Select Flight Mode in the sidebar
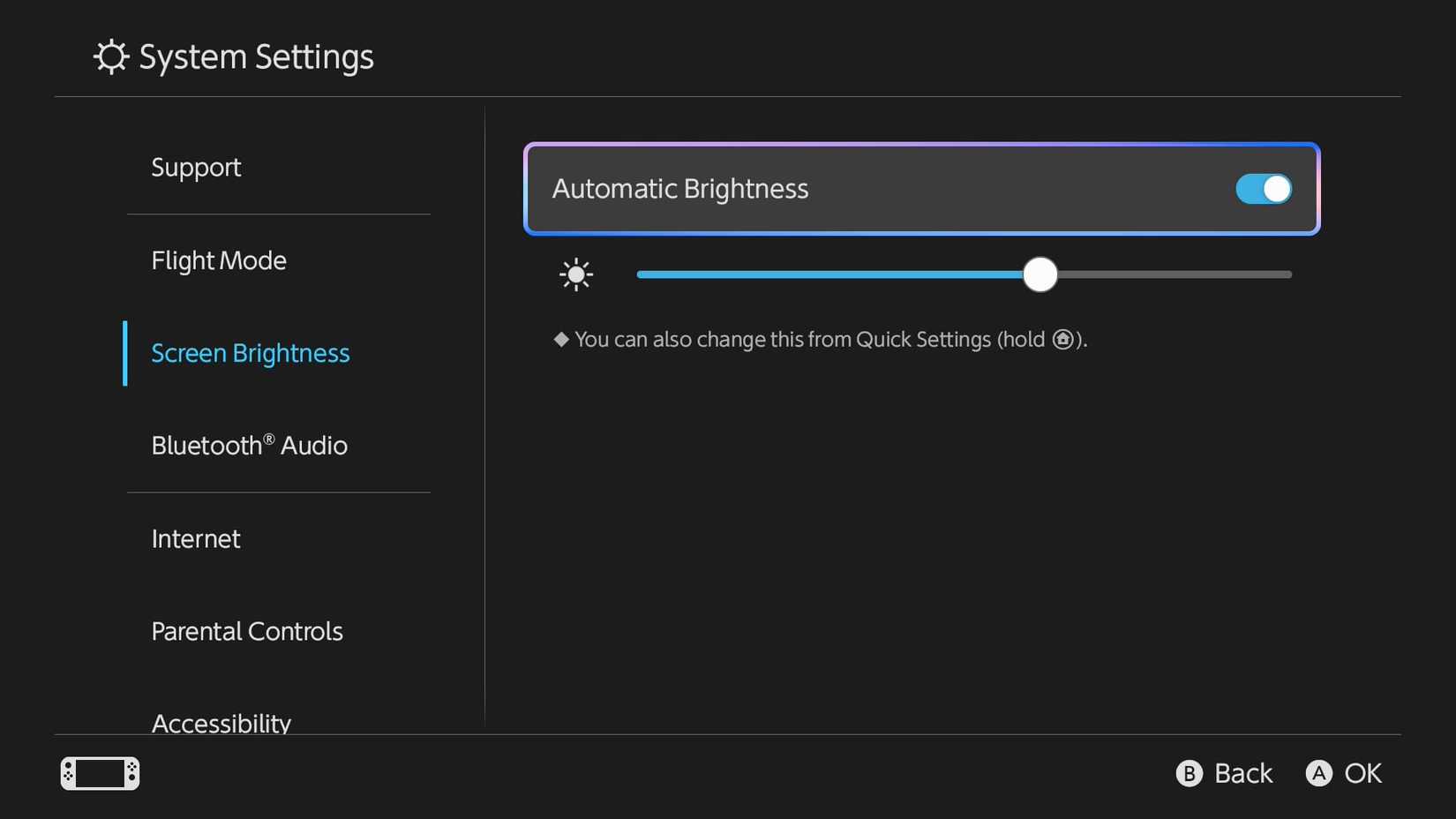 point(218,260)
